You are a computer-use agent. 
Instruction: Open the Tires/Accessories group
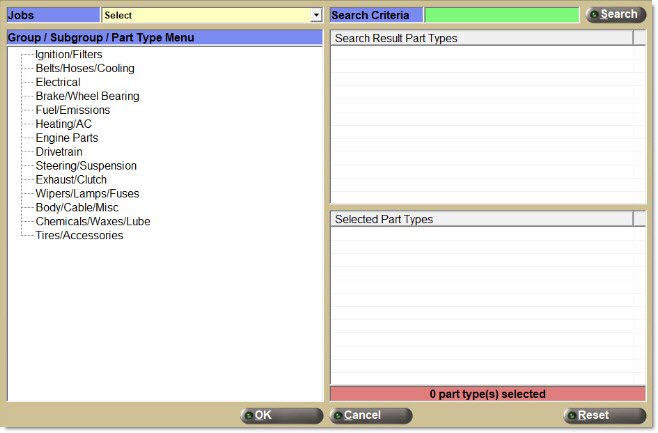(79, 236)
